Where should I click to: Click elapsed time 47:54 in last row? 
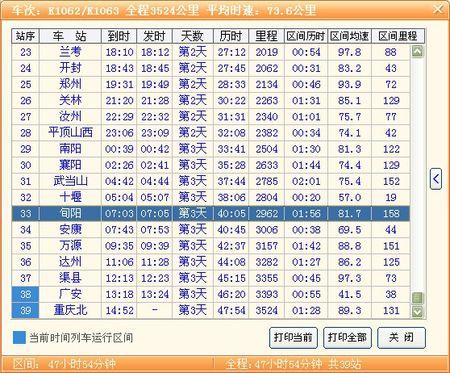tap(231, 310)
